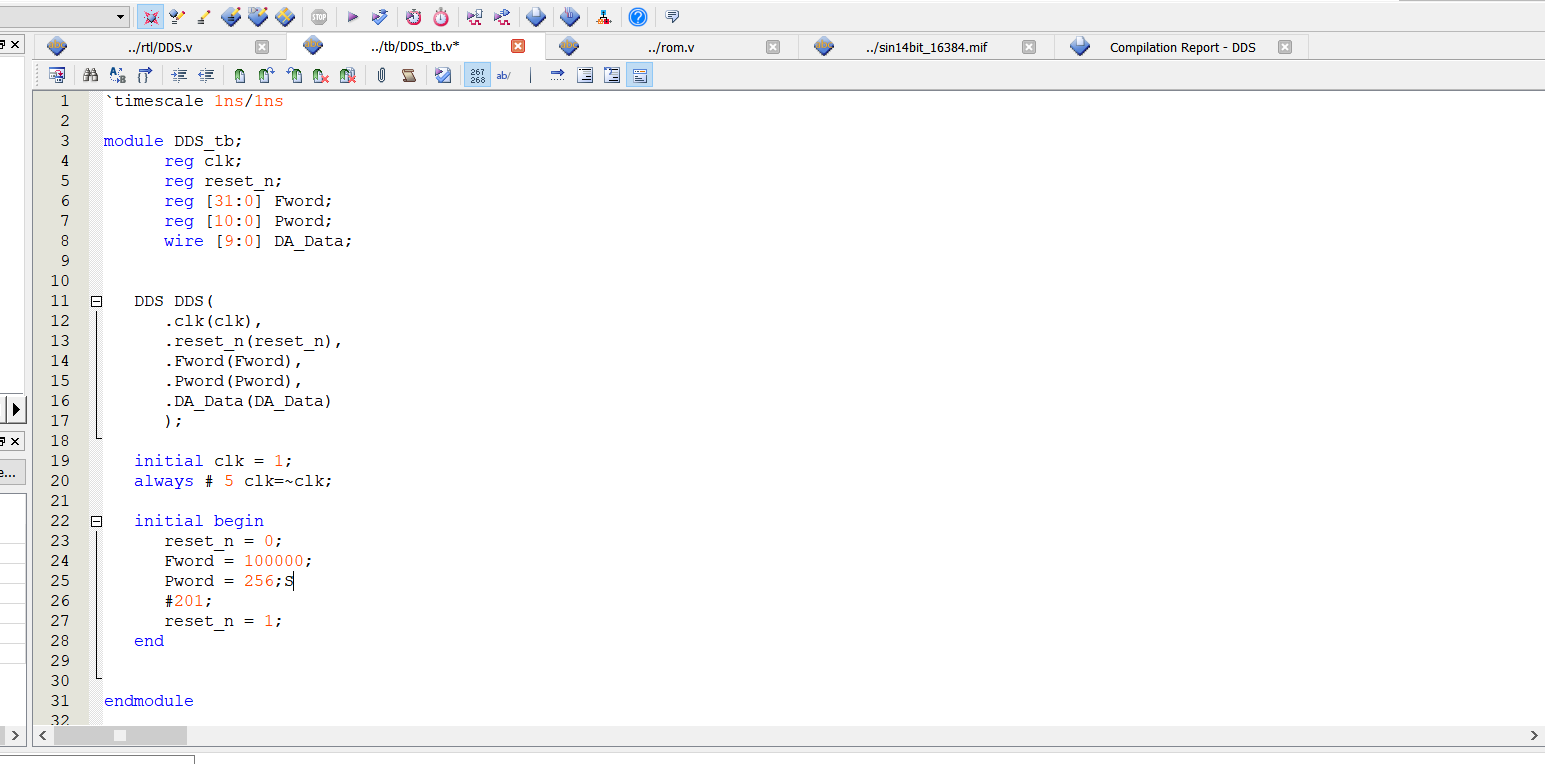Find matching delimiter with braces icon

145,75
